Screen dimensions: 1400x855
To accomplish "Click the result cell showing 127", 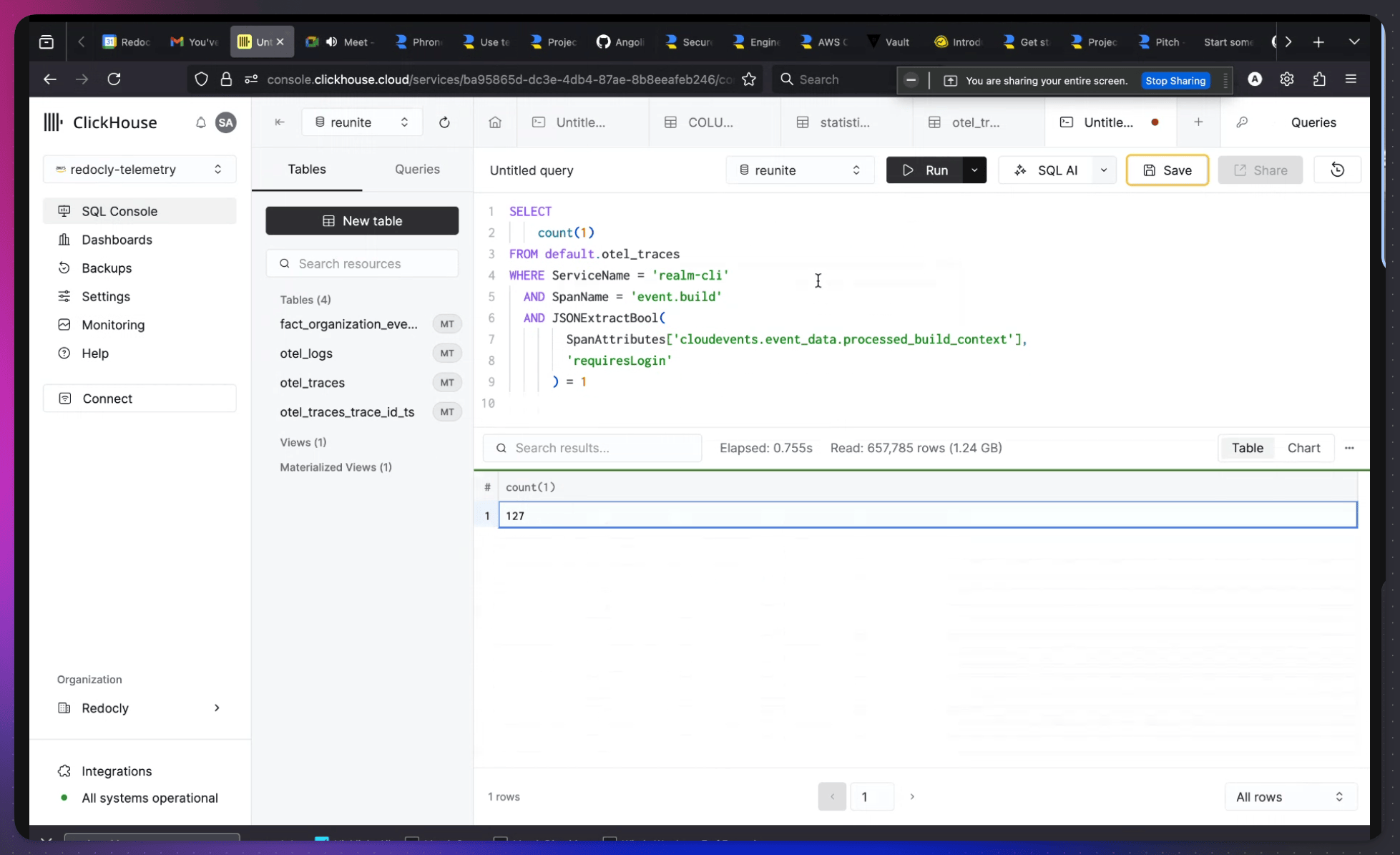I will coord(927,515).
